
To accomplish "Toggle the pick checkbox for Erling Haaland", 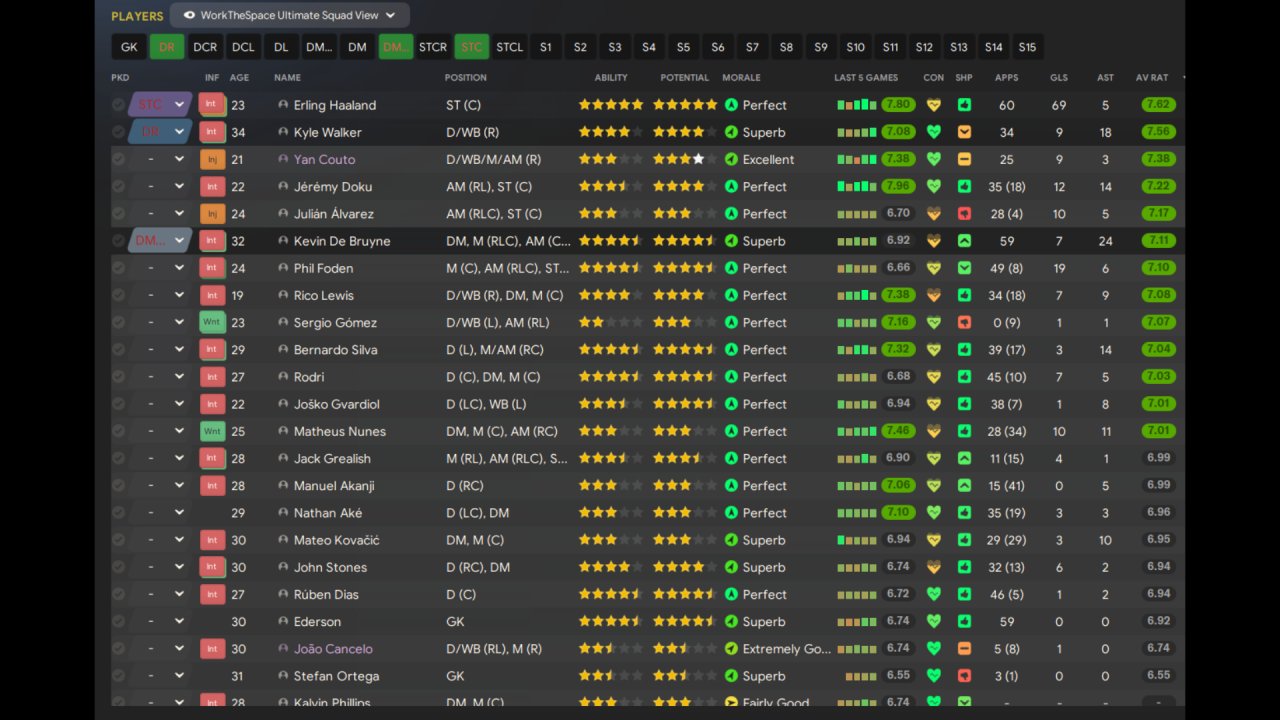I will click(x=118, y=105).
